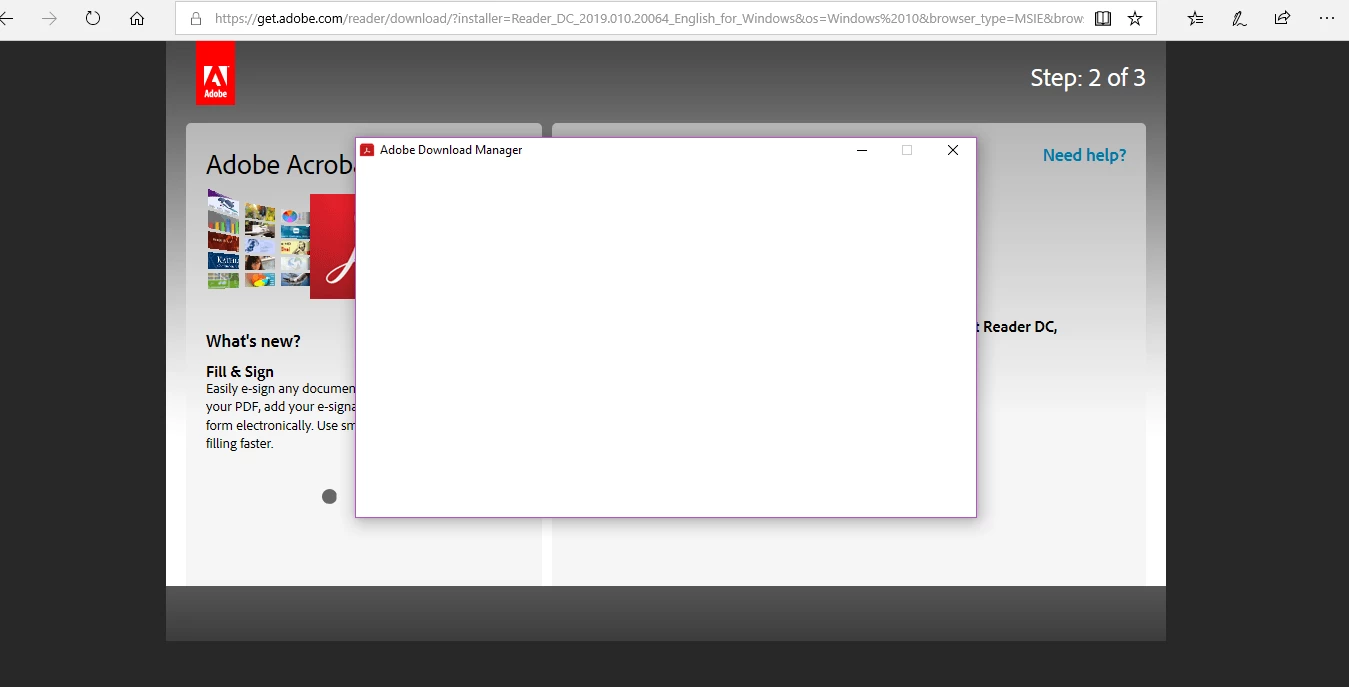1349x687 pixels.
Task: Click the What's new? heading
Action: [x=253, y=341]
